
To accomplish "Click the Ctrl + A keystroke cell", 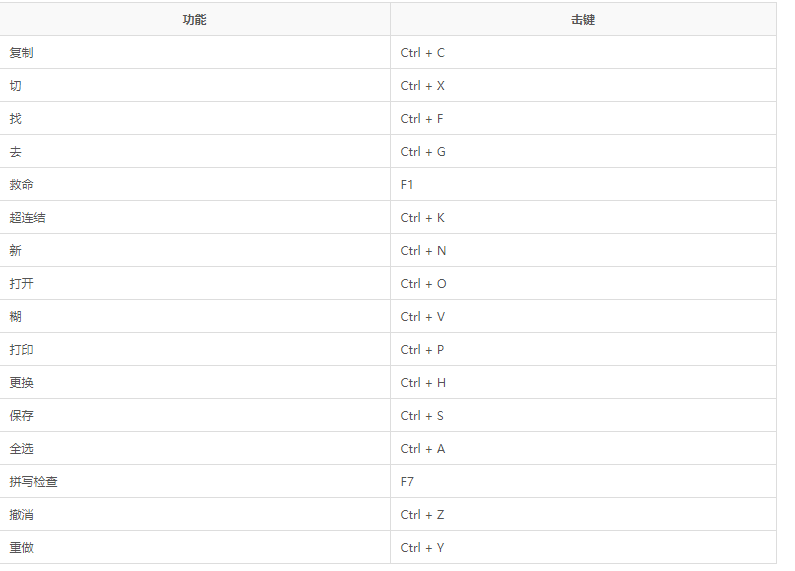I will click(x=423, y=449).
